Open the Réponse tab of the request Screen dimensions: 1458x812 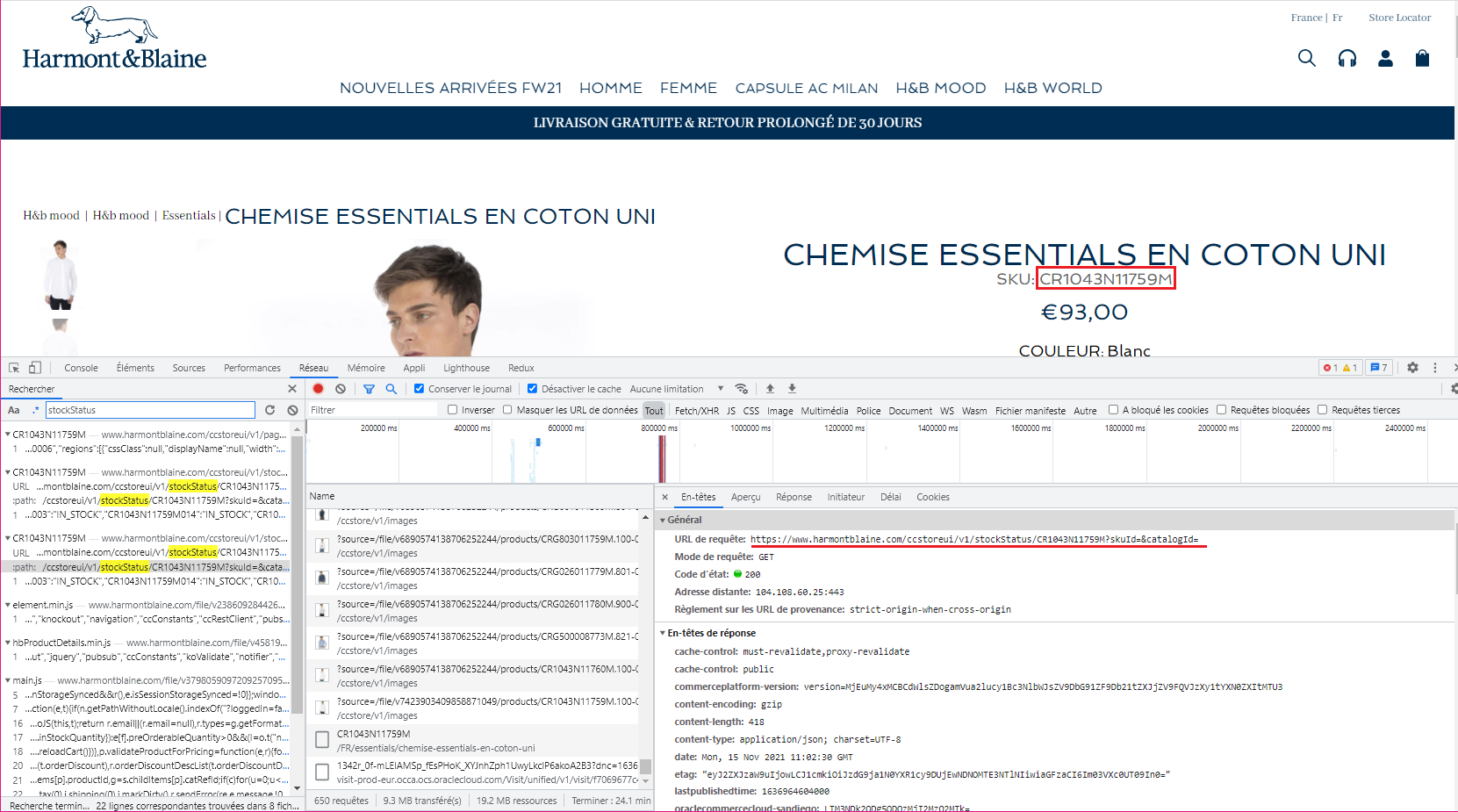[794, 497]
